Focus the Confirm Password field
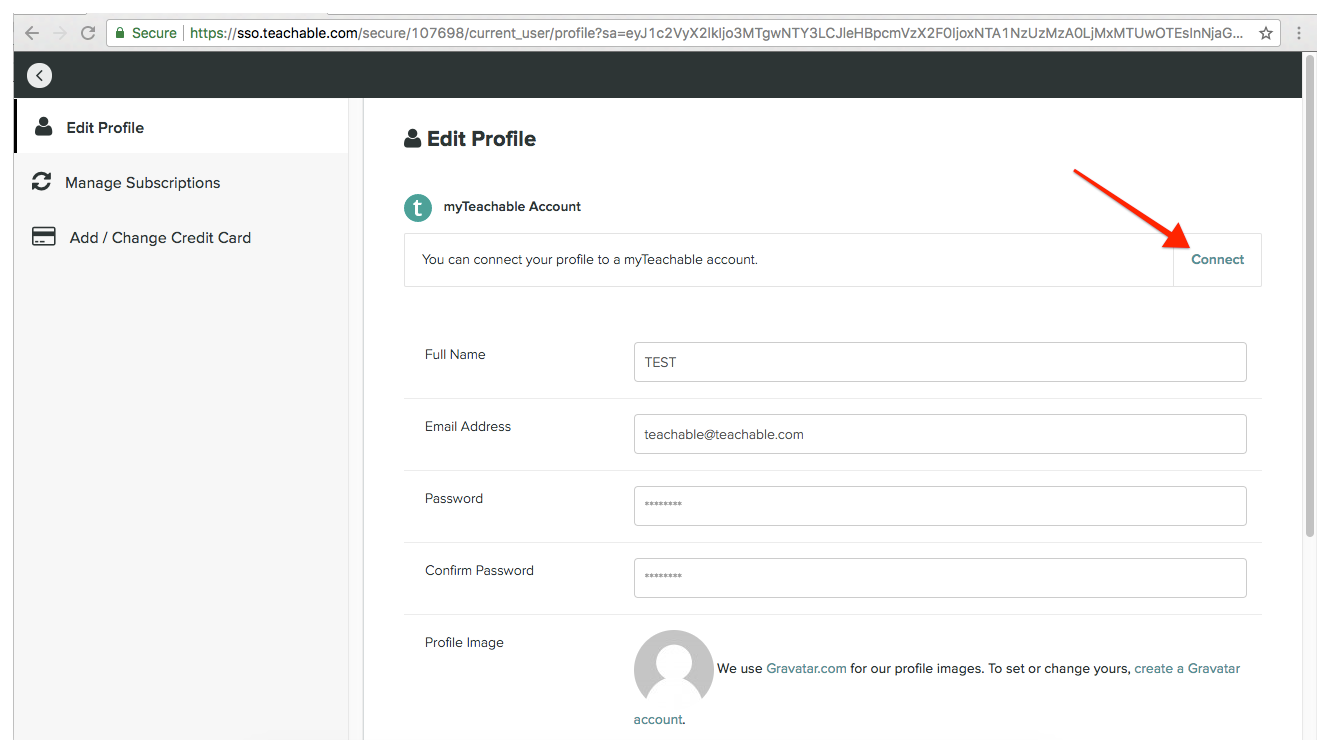Viewport: 1330px width, 753px height. pos(940,578)
